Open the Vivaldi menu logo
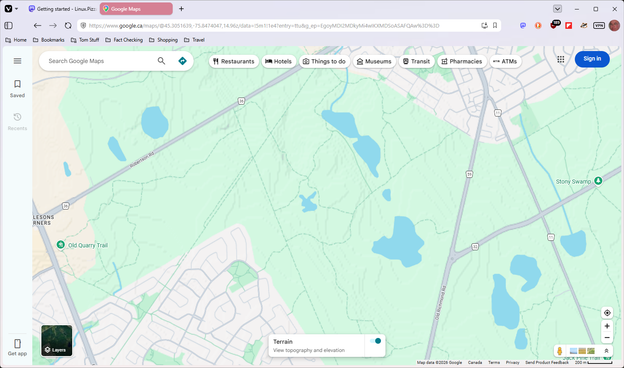The height and width of the screenshot is (368, 624). tap(8, 8)
